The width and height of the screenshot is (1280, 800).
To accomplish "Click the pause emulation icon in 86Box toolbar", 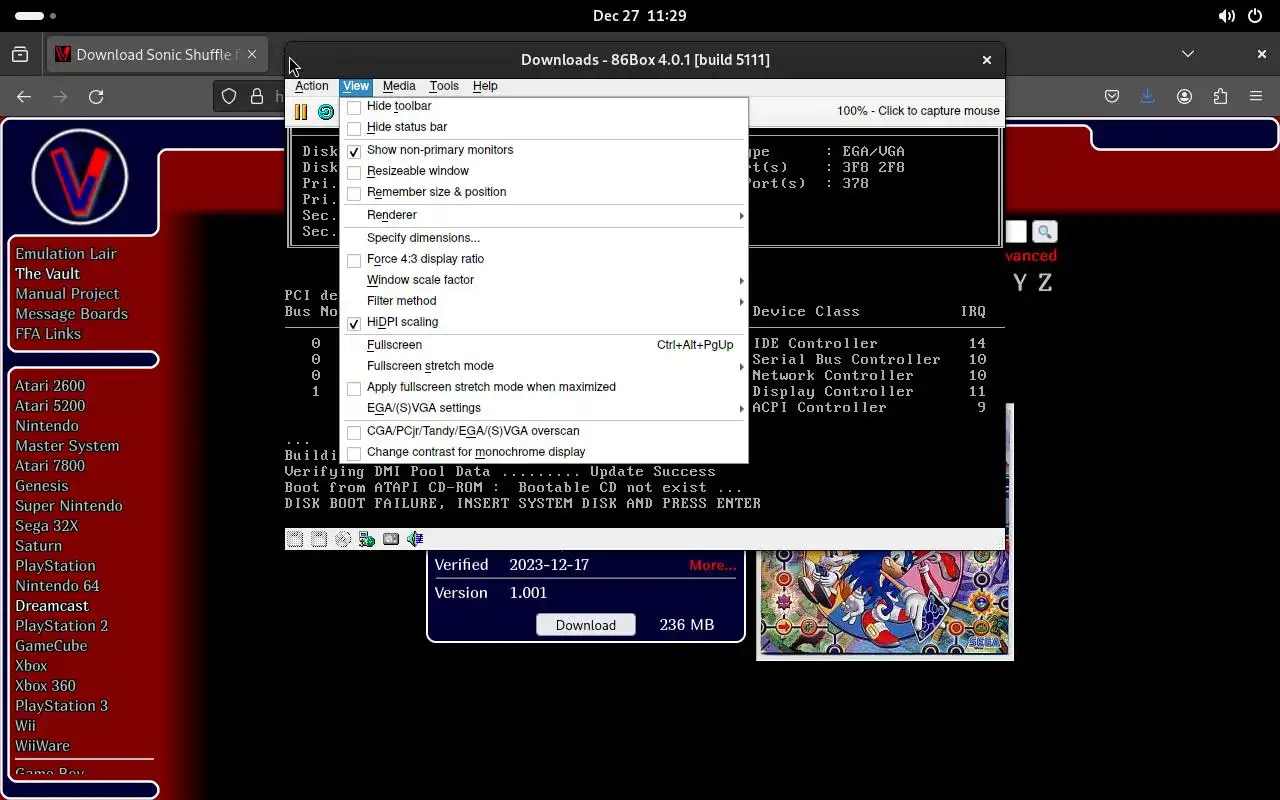I will [300, 112].
